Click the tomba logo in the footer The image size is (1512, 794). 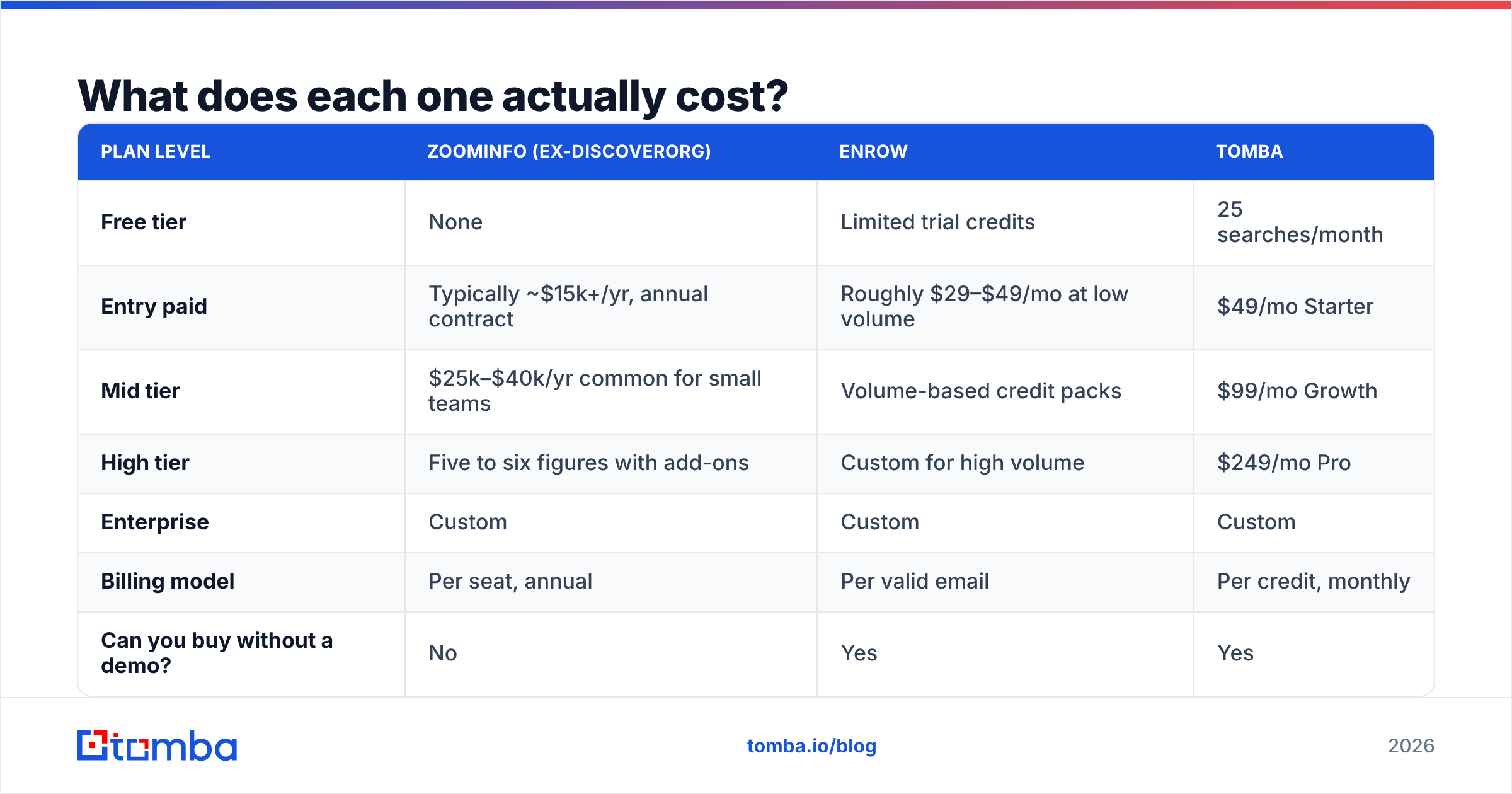[157, 745]
